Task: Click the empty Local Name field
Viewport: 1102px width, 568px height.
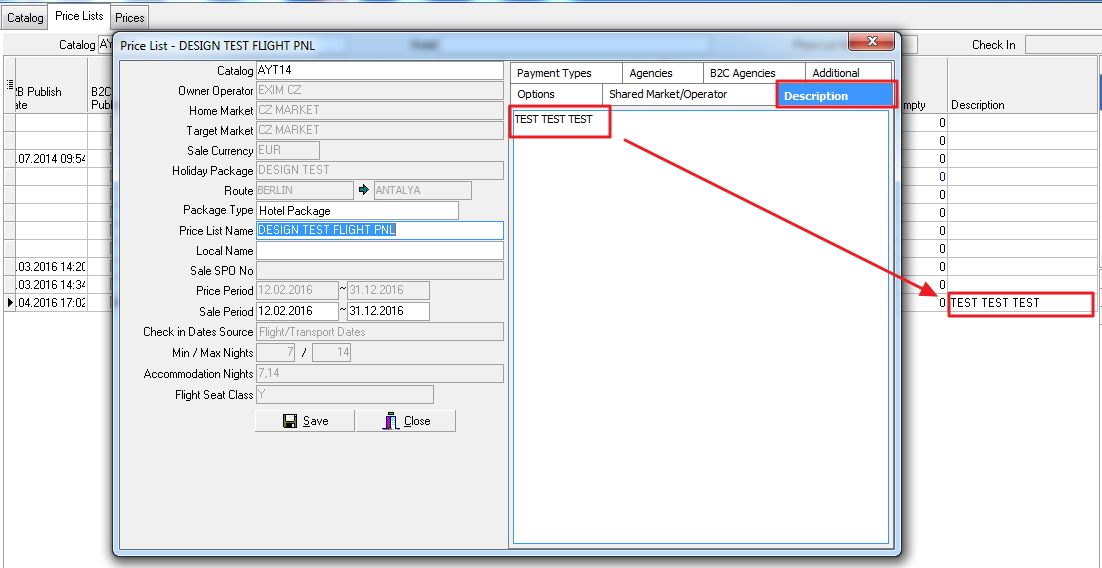Action: (x=379, y=251)
